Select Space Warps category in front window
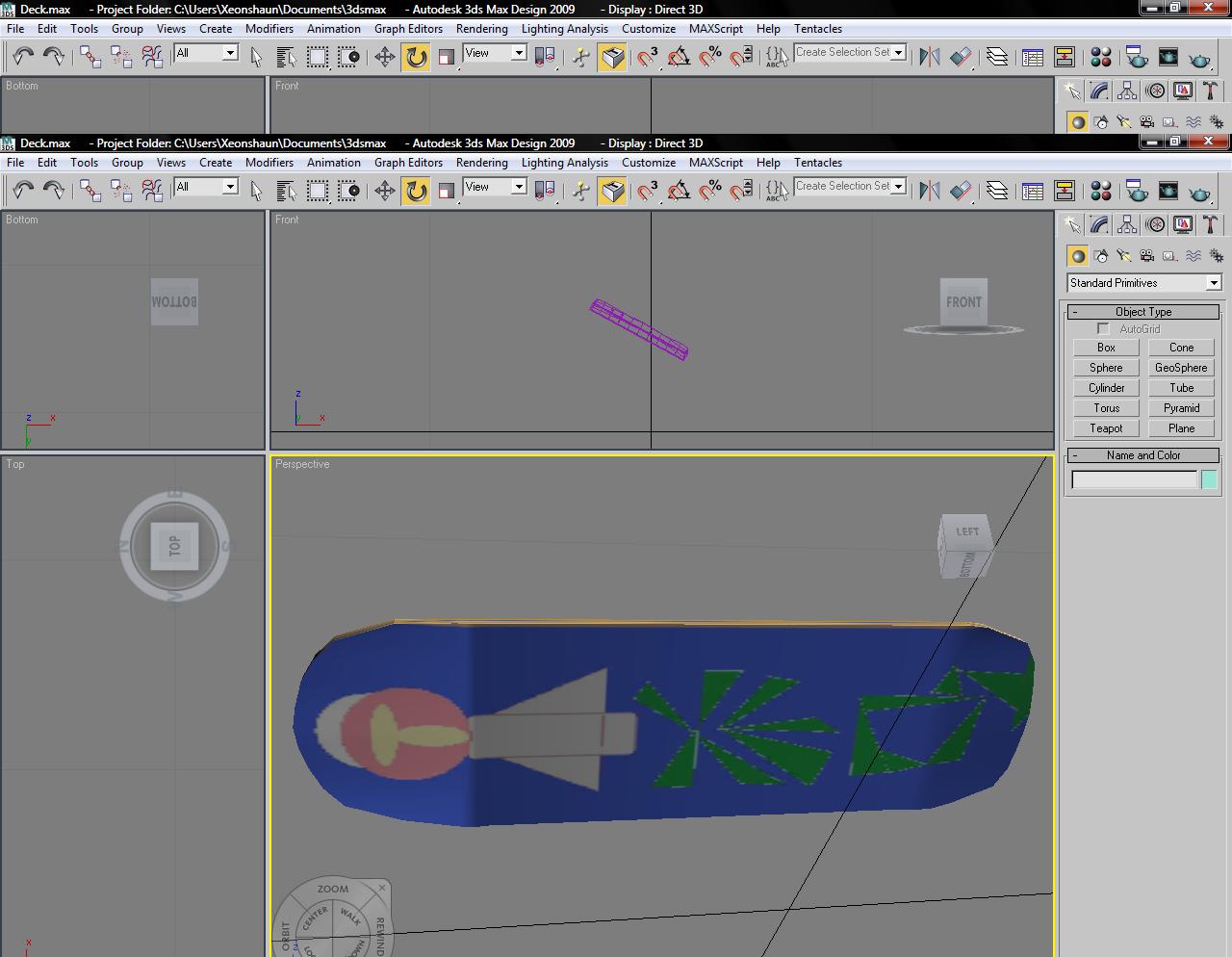Viewport: 1232px width, 957px height. pyautogui.click(x=1193, y=256)
